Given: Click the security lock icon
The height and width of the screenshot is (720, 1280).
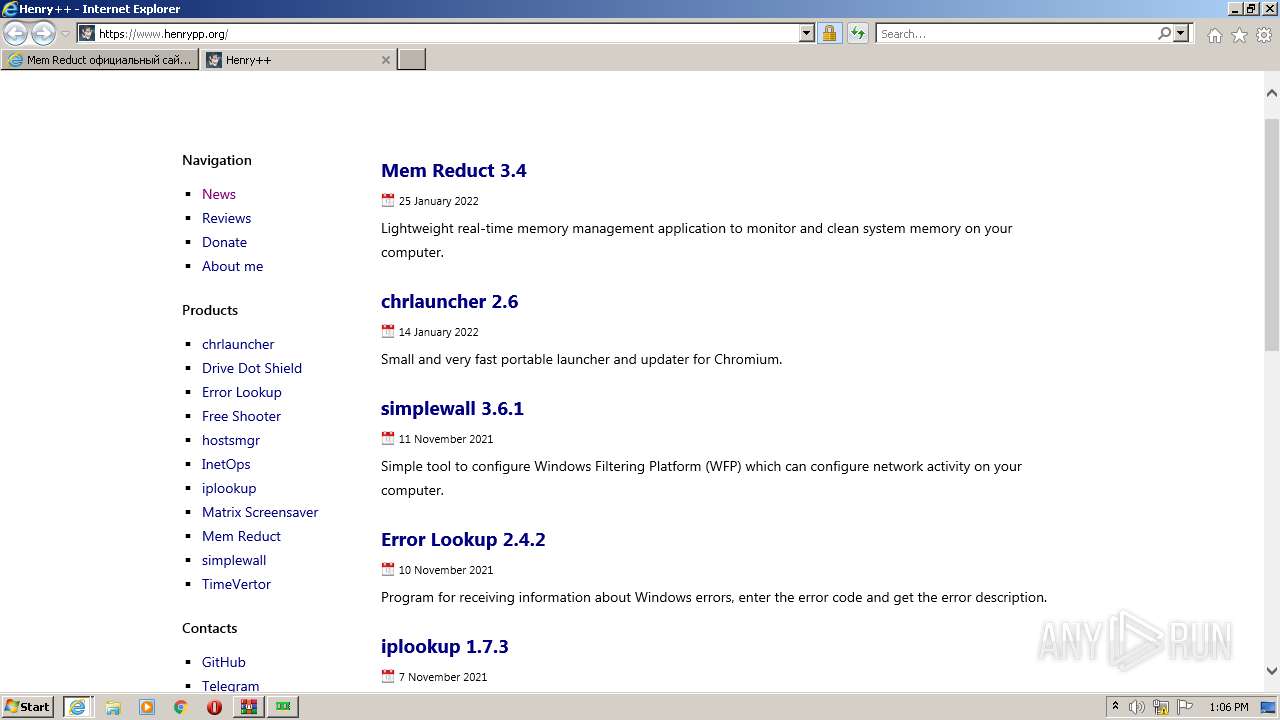Looking at the screenshot, I should 829,33.
